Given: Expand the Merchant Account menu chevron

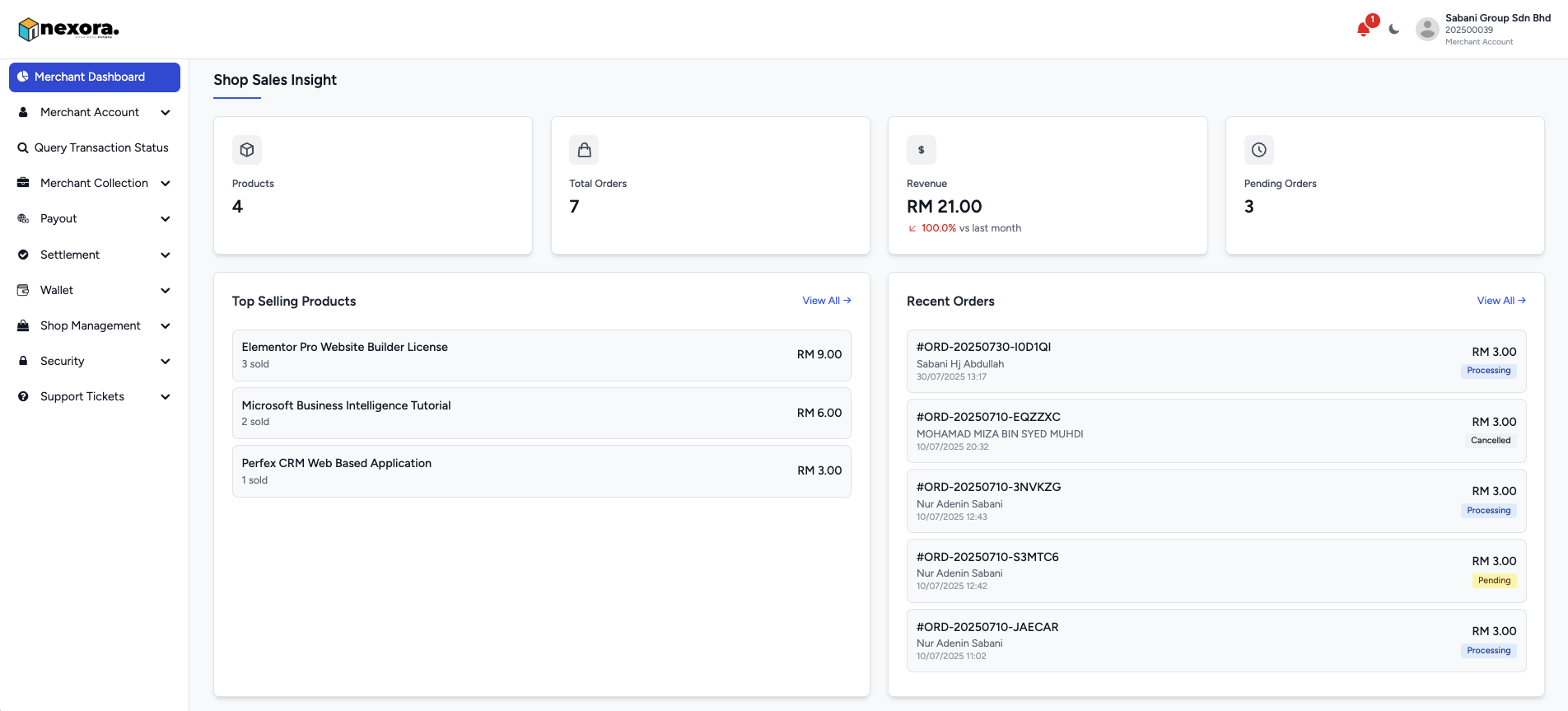Looking at the screenshot, I should point(166,113).
